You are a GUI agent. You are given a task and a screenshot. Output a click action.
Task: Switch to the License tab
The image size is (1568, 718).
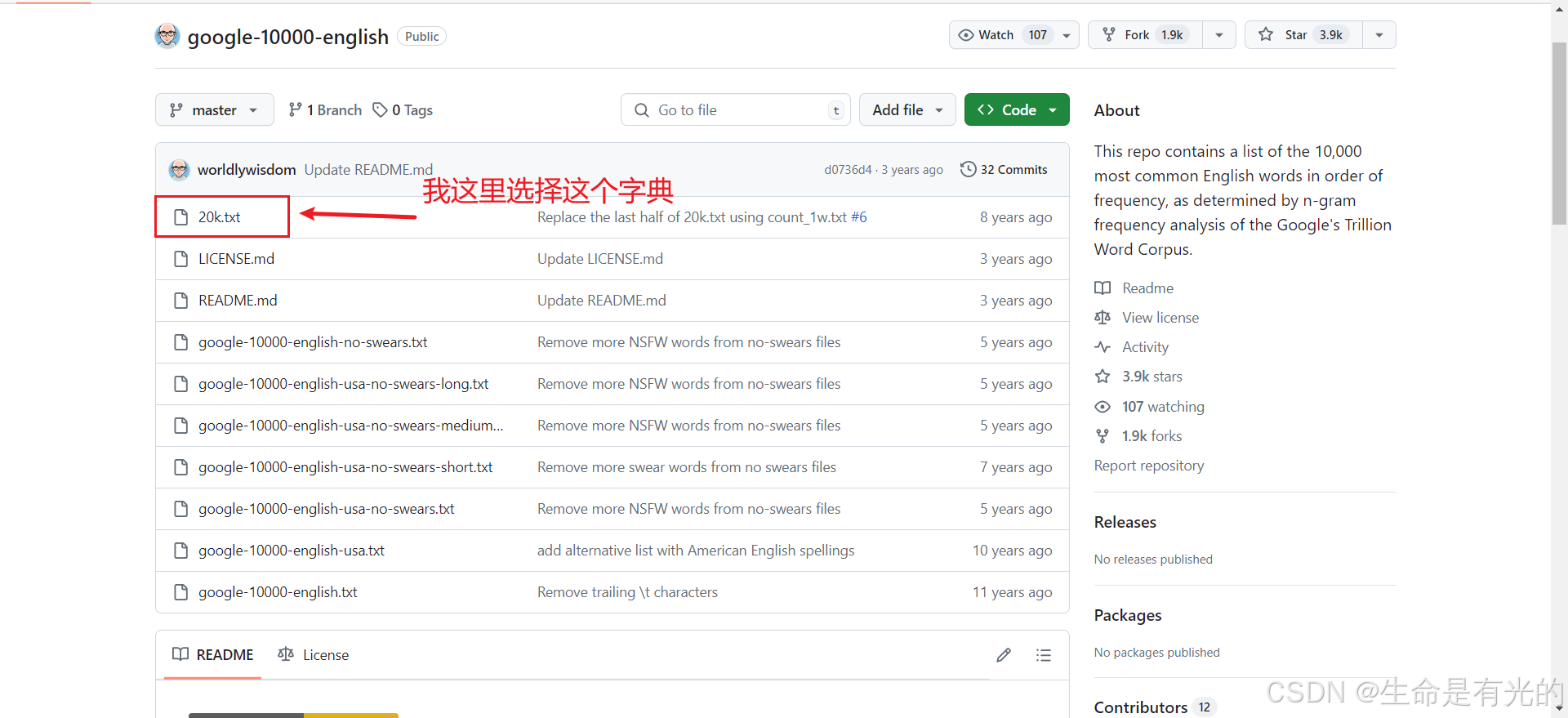(x=314, y=654)
